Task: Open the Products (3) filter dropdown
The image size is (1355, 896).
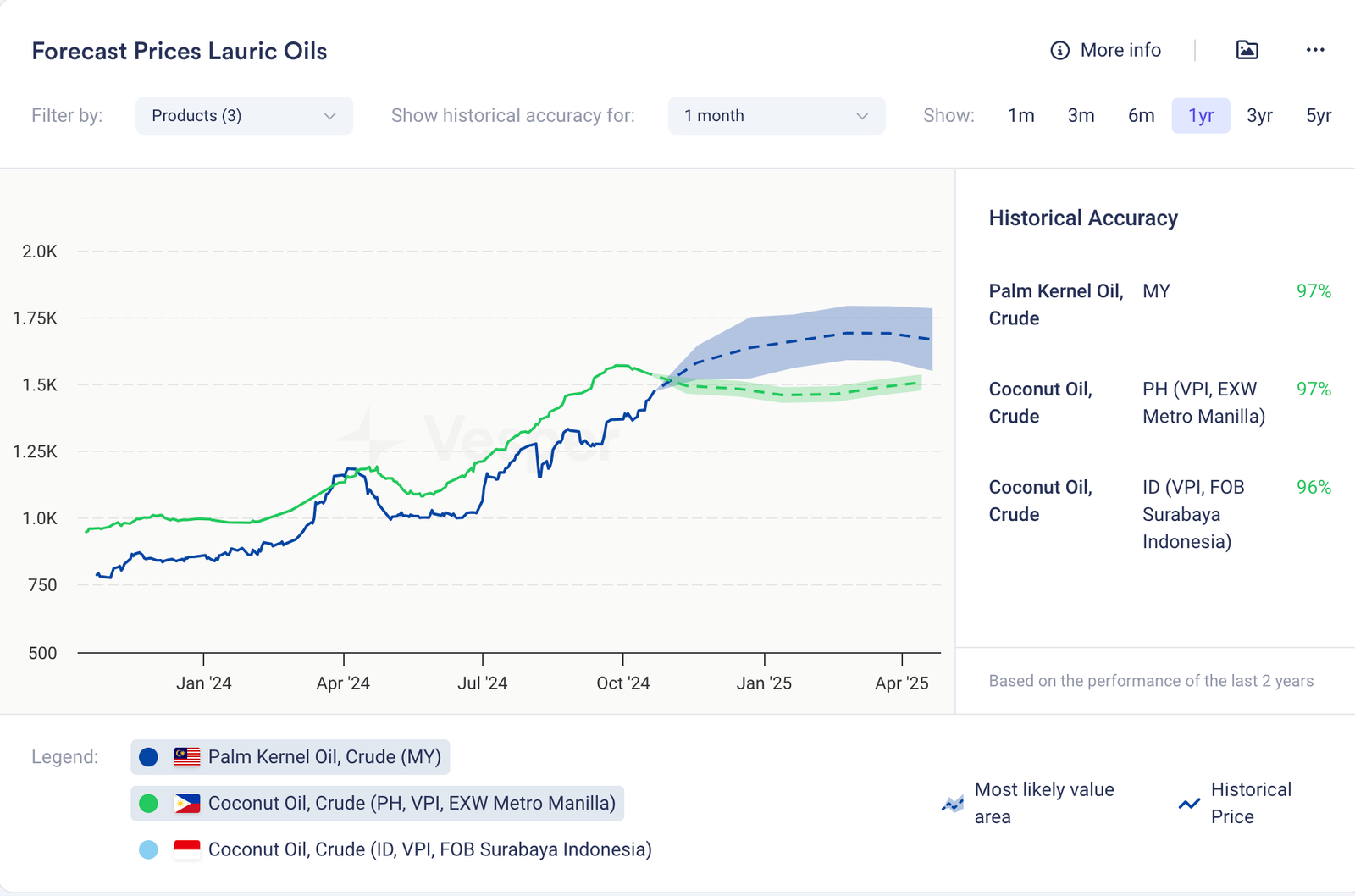Action: coord(243,116)
